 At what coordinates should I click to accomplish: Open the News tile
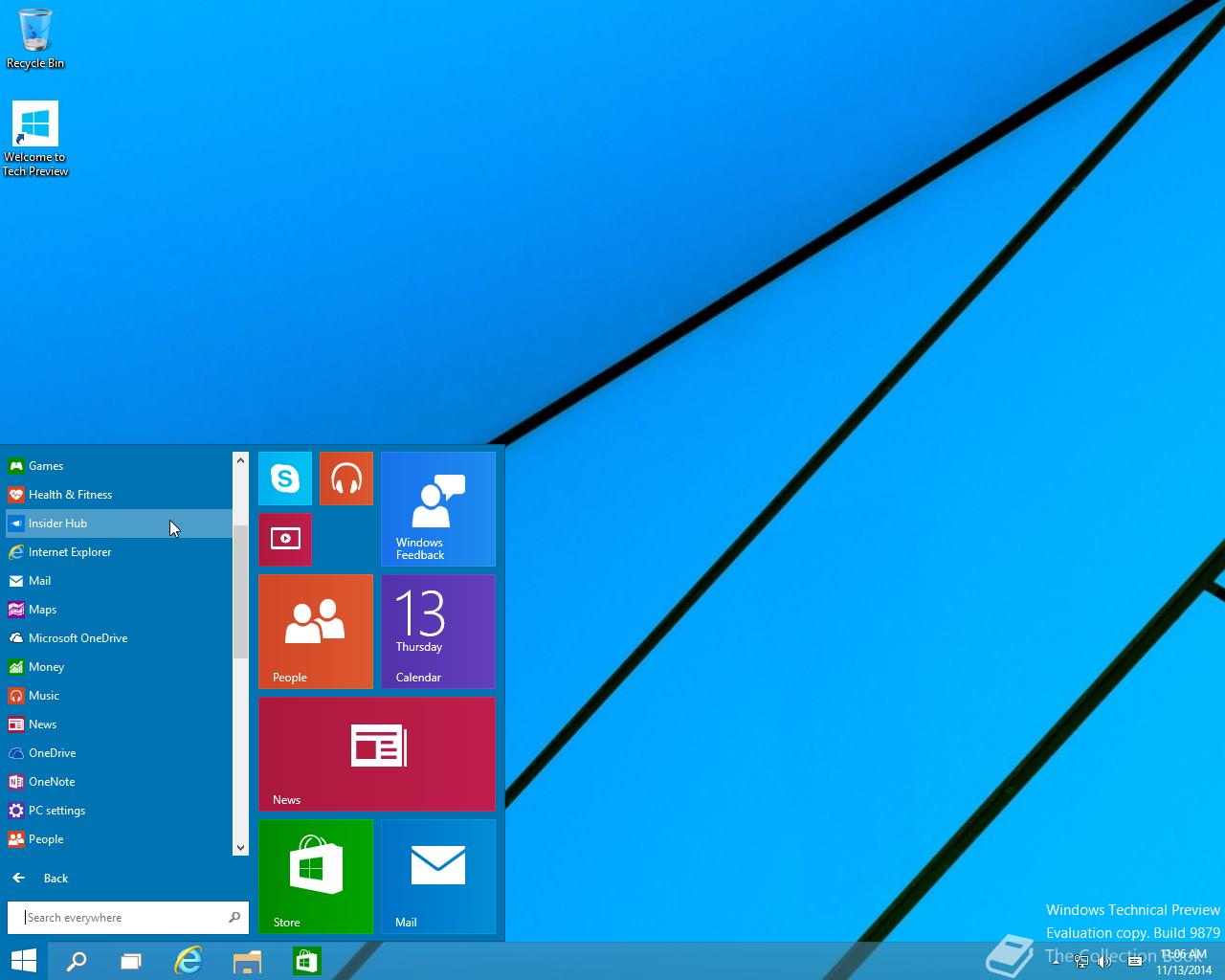click(377, 754)
